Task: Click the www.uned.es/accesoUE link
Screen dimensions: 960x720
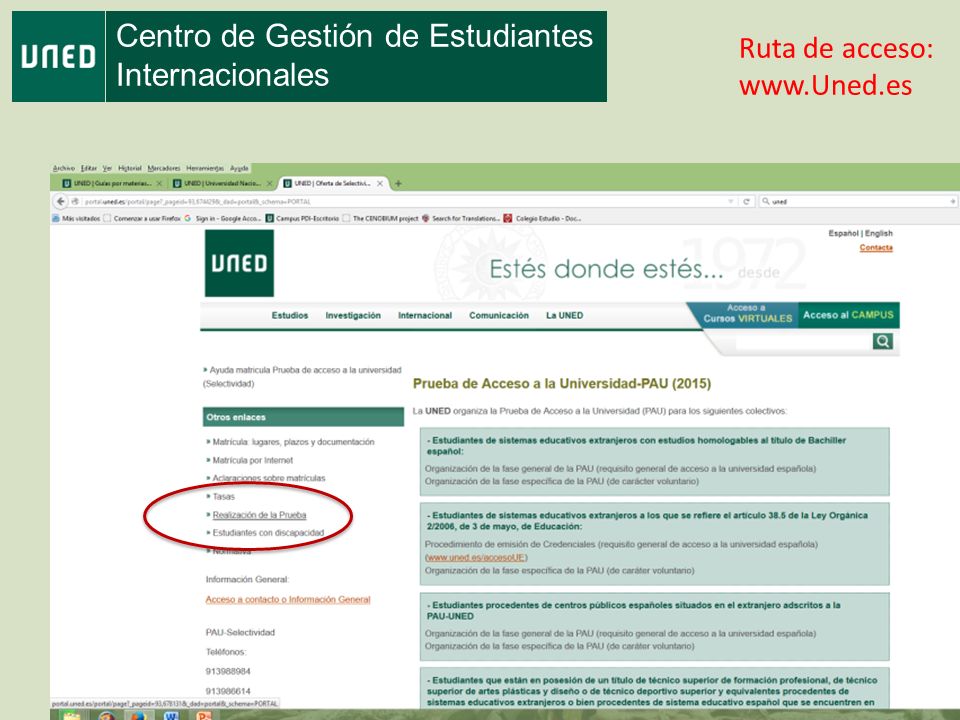Action: (x=476, y=557)
